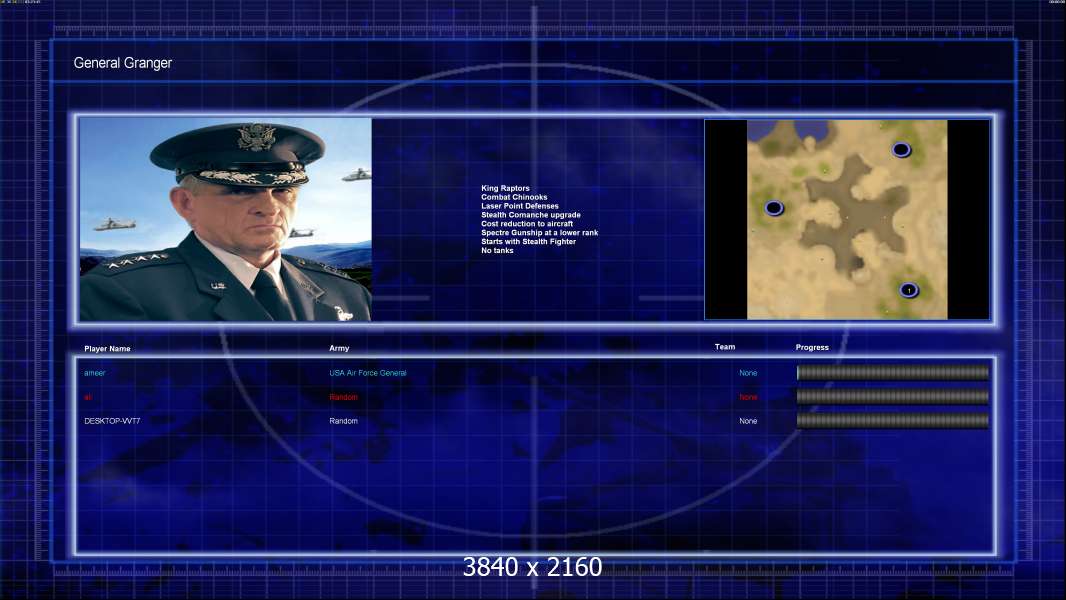Click USA Air Force General army entry
1066x600 pixels.
[368, 373]
